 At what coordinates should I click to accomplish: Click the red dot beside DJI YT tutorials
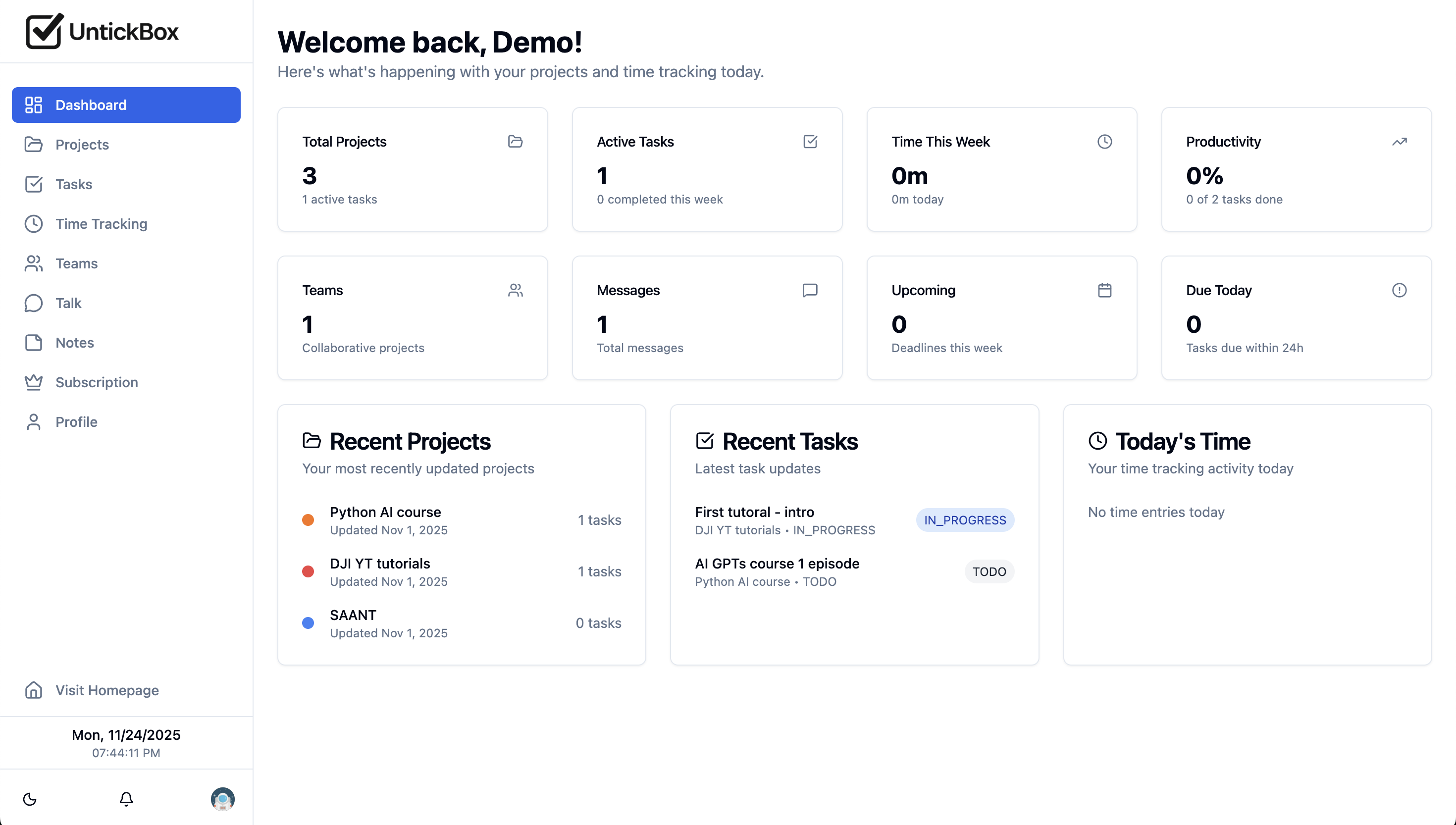pos(308,571)
